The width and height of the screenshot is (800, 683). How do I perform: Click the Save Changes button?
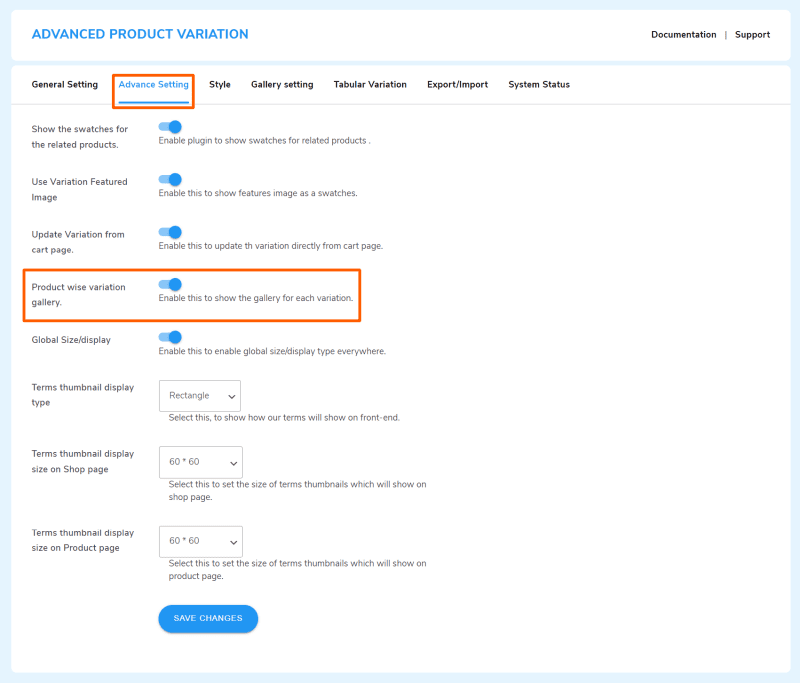click(x=207, y=618)
